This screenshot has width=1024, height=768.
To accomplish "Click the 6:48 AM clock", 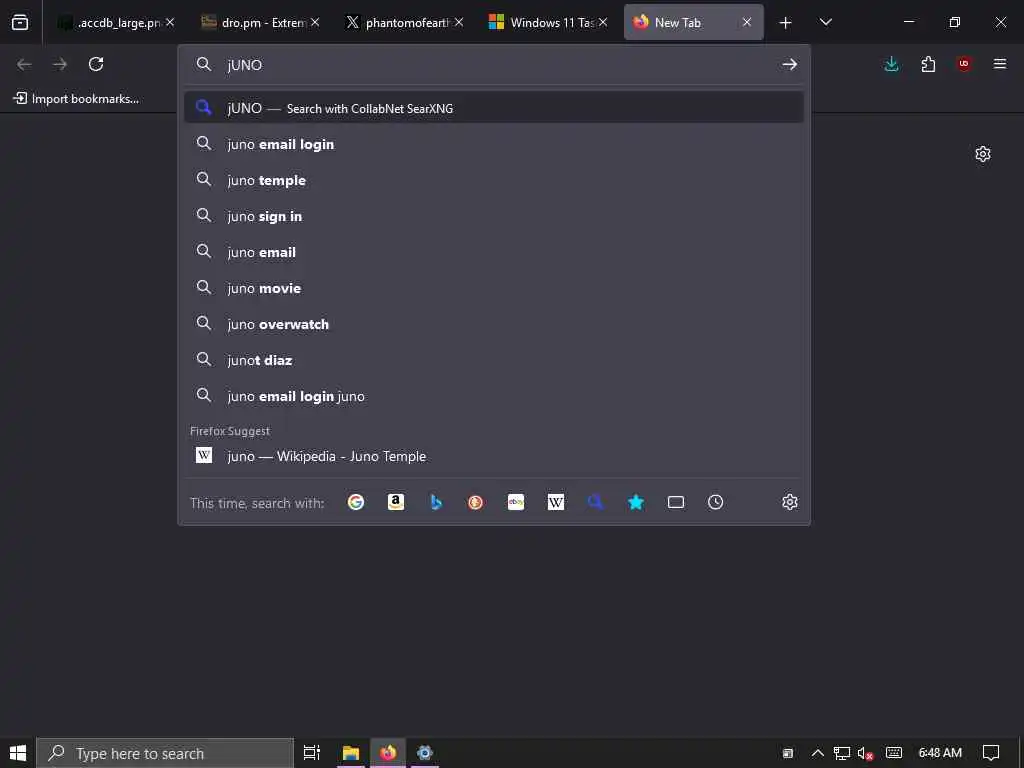I will (x=940, y=753).
